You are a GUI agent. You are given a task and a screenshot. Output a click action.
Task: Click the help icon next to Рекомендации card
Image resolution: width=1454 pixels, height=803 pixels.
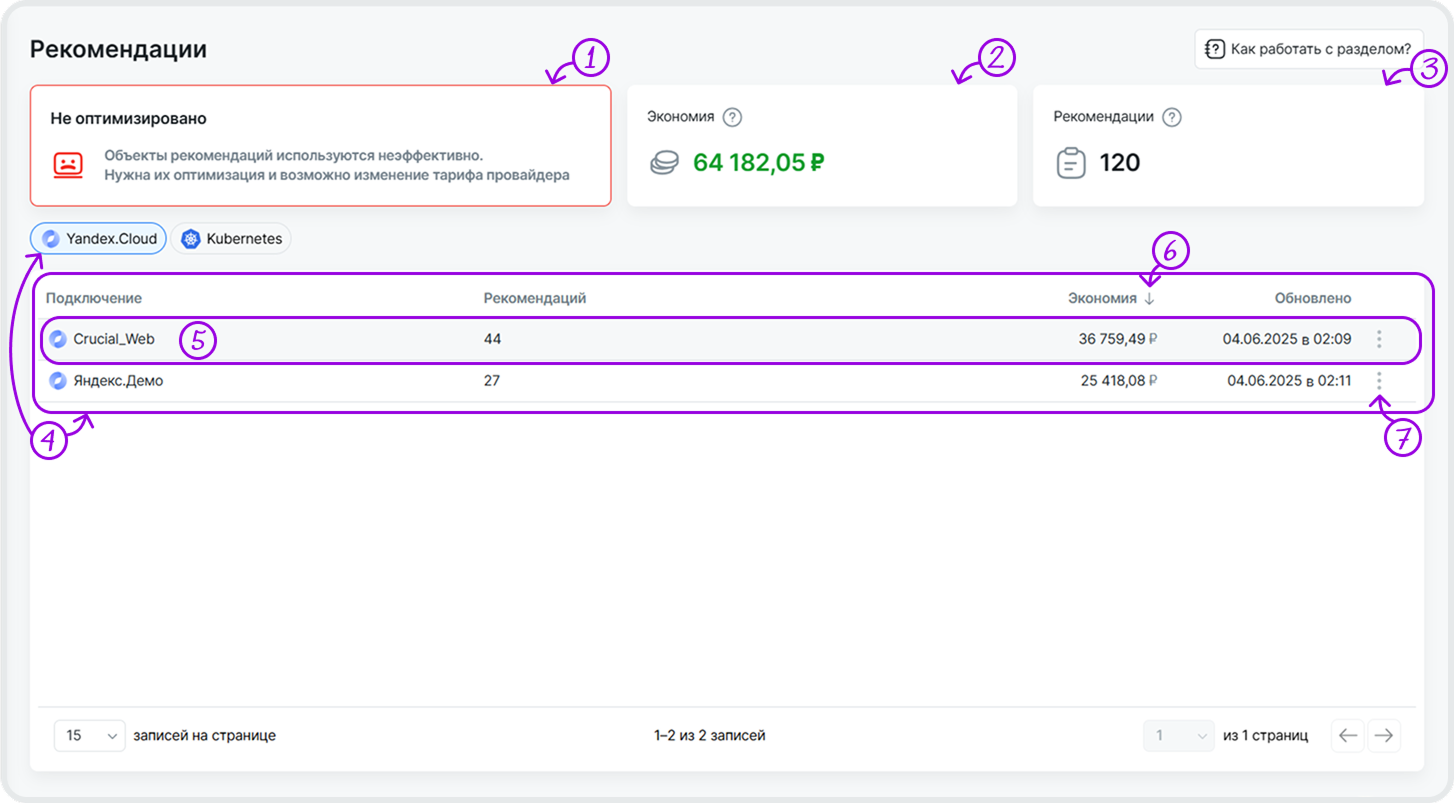click(x=1172, y=117)
